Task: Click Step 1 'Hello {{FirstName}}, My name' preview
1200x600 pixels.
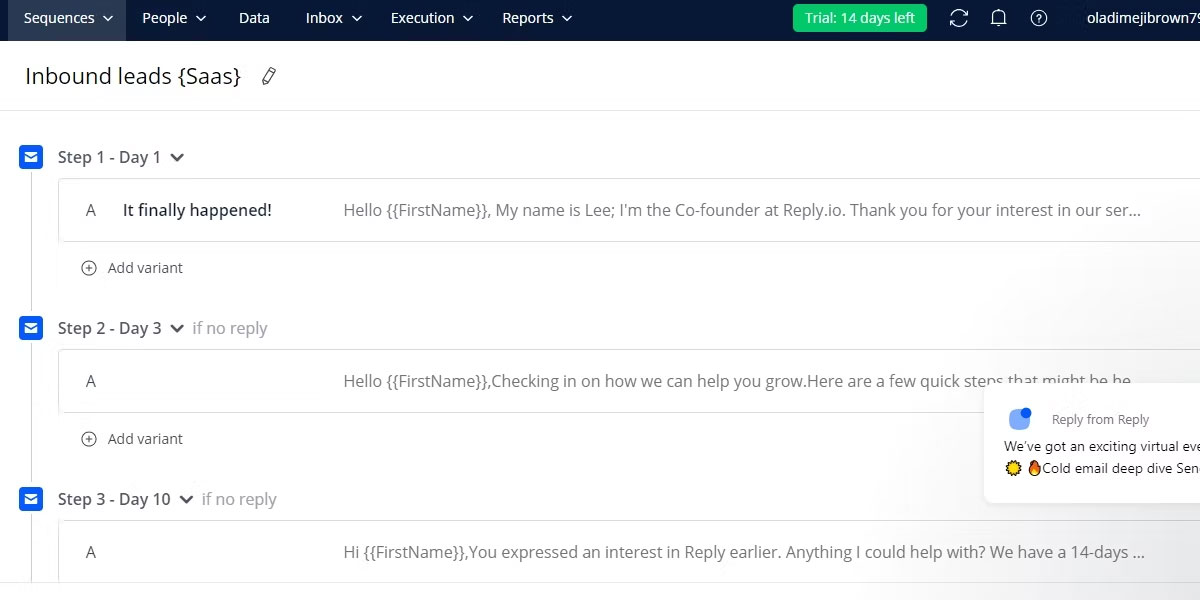Action: point(742,210)
